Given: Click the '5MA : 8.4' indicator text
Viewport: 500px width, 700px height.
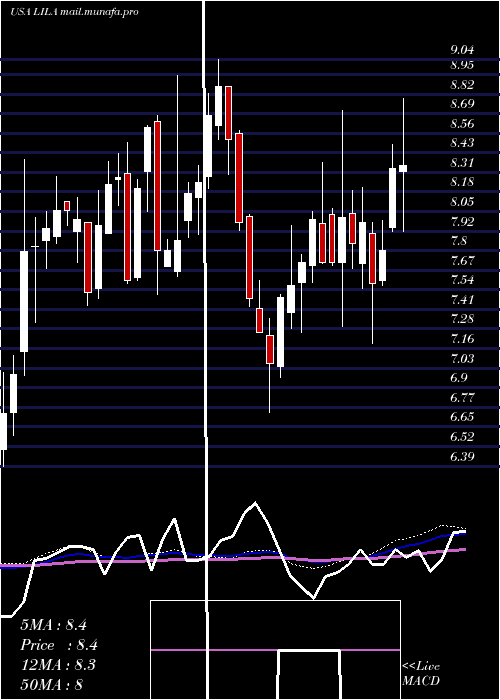Looking at the screenshot, I should click(x=54, y=625).
